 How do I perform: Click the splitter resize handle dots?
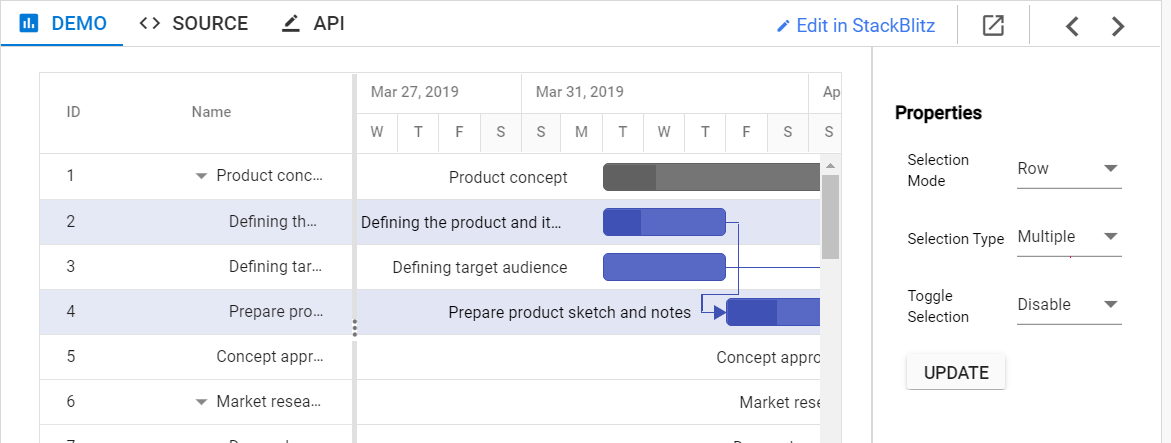point(355,327)
